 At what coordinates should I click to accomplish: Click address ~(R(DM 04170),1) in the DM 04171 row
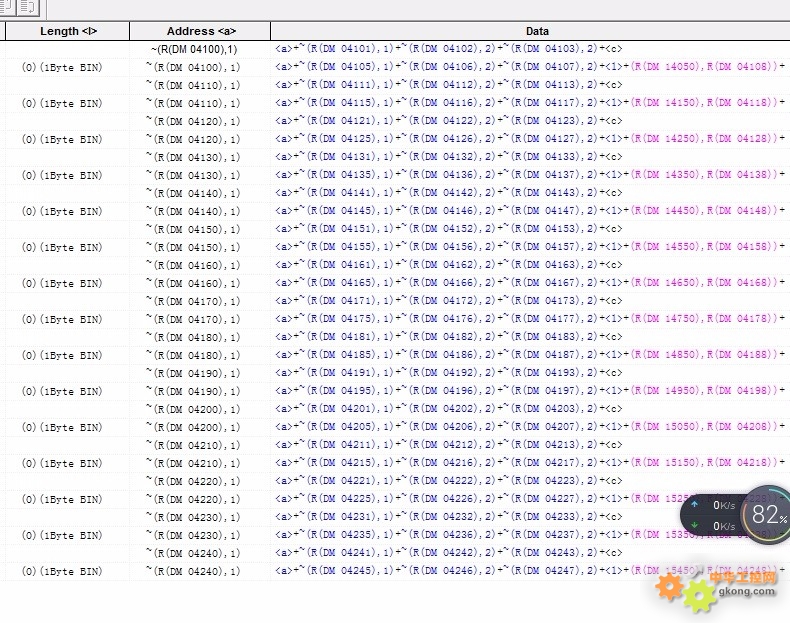pyautogui.click(x=193, y=301)
